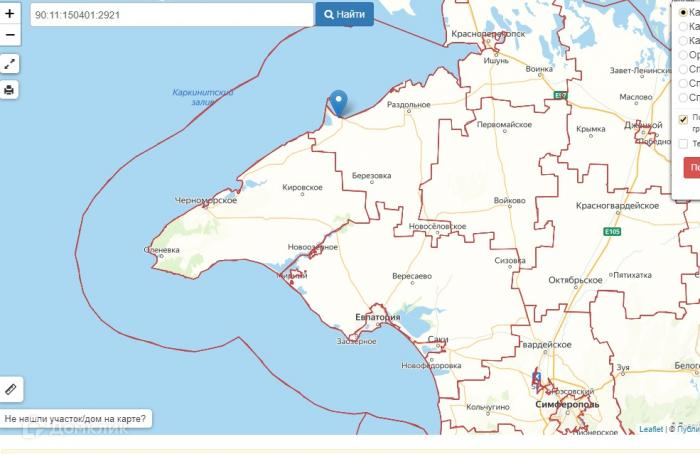This screenshot has height=454, width=700.
Task: Click the airport icon near Симферополь
Action: pos(536,378)
